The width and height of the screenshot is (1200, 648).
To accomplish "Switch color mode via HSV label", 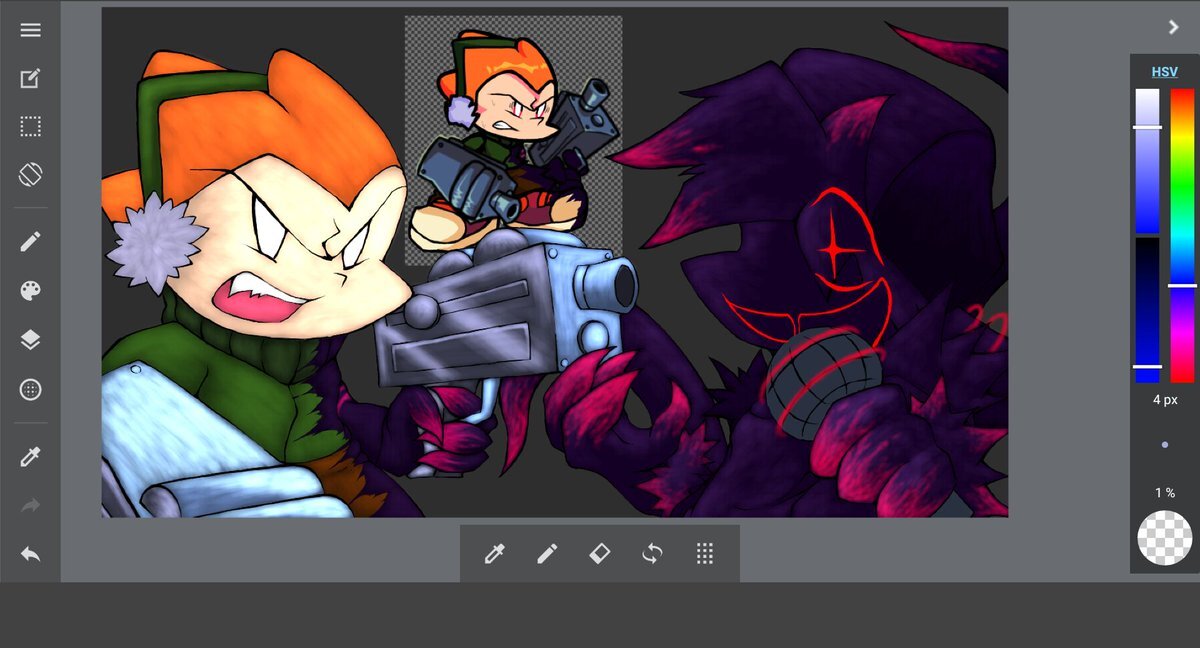I will [x=1164, y=72].
